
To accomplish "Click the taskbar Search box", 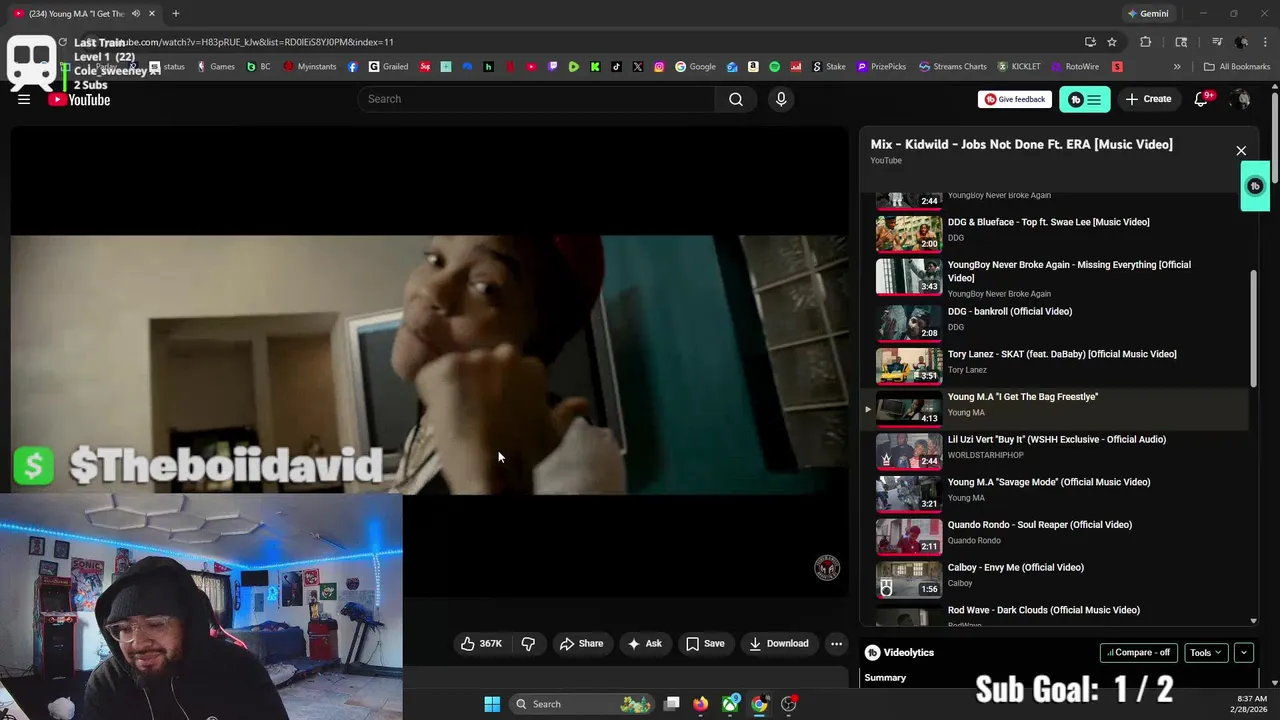I will tap(582, 704).
